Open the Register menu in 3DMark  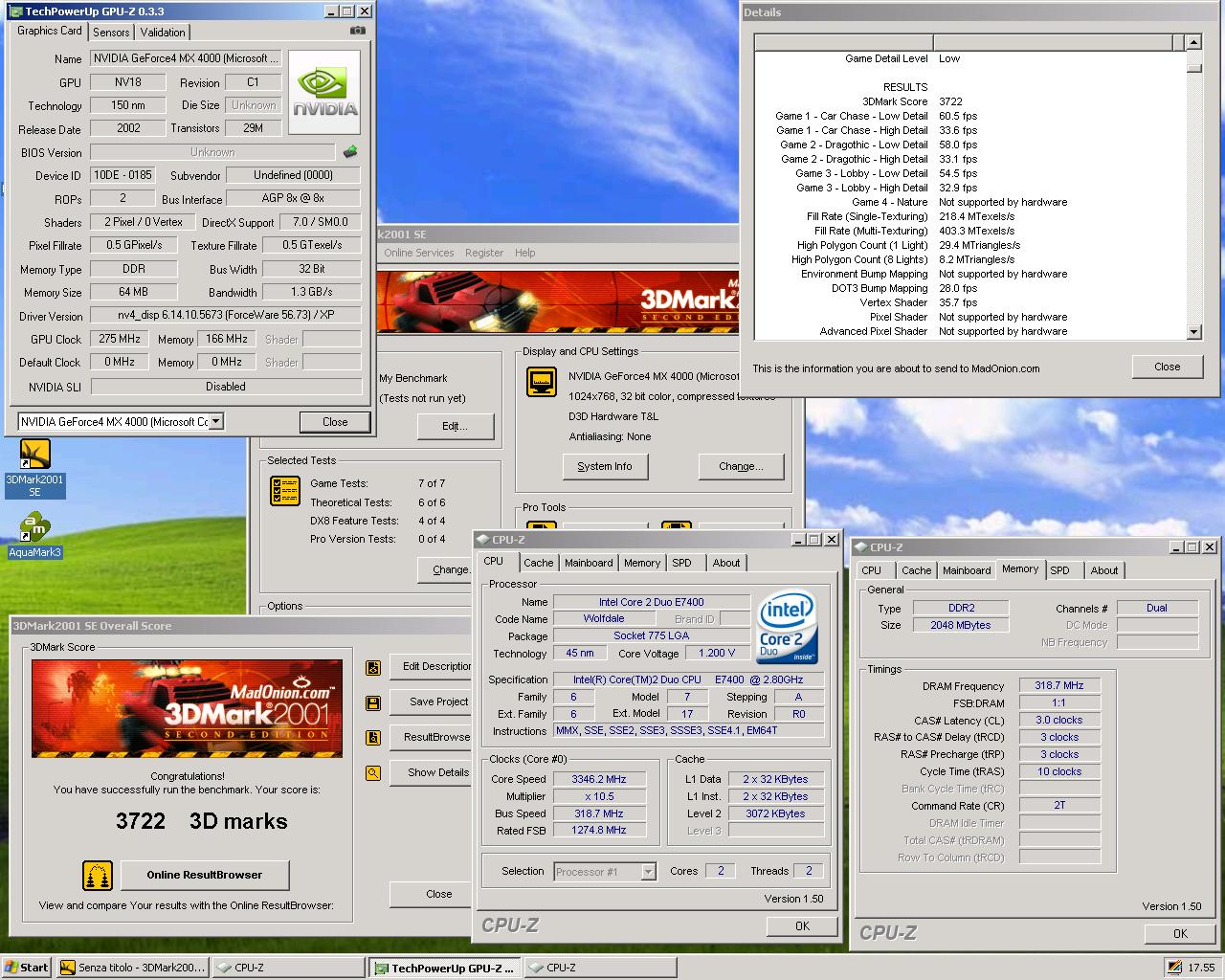pyautogui.click(x=484, y=253)
